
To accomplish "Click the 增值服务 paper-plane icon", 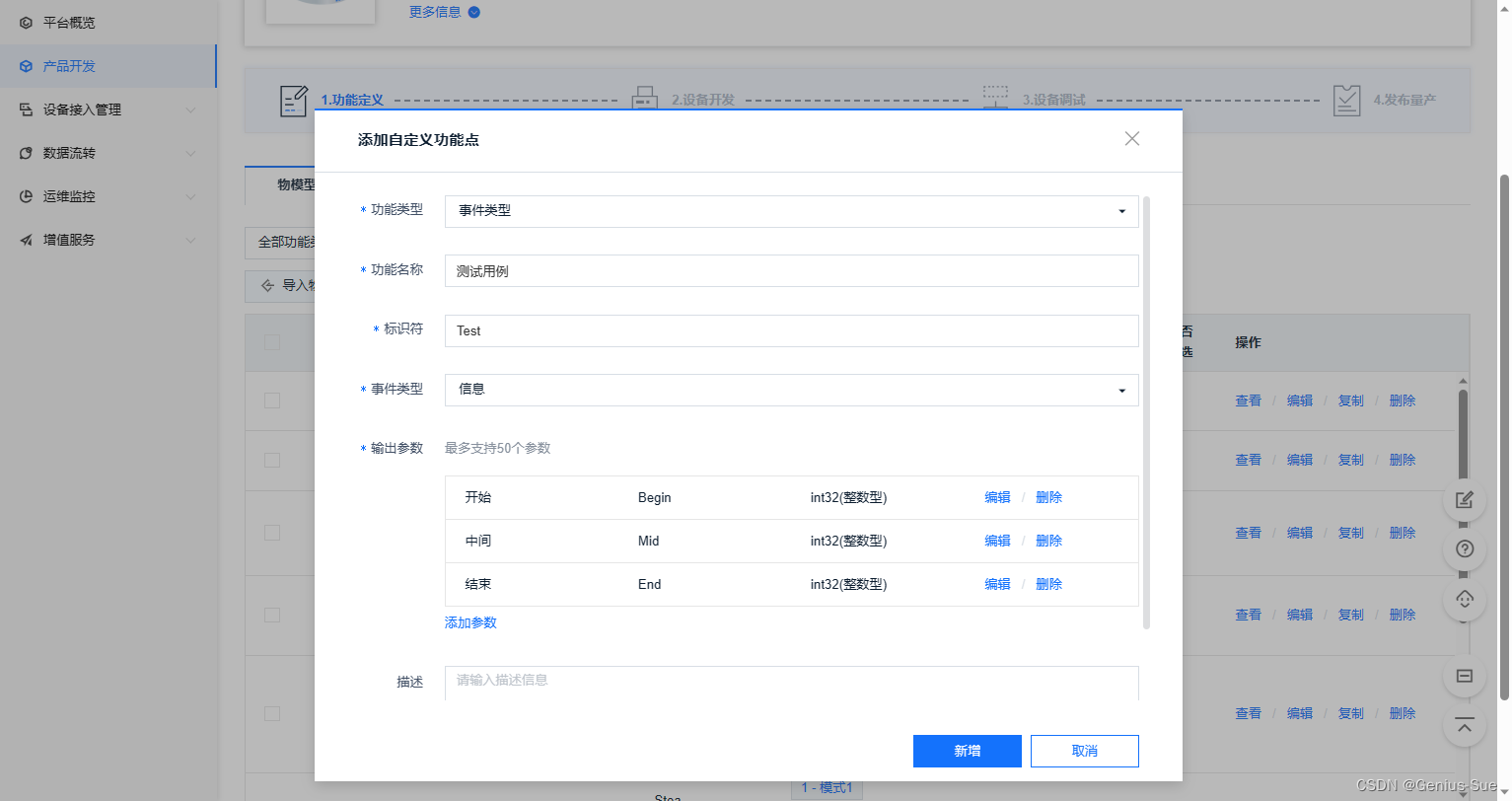I will click(26, 240).
